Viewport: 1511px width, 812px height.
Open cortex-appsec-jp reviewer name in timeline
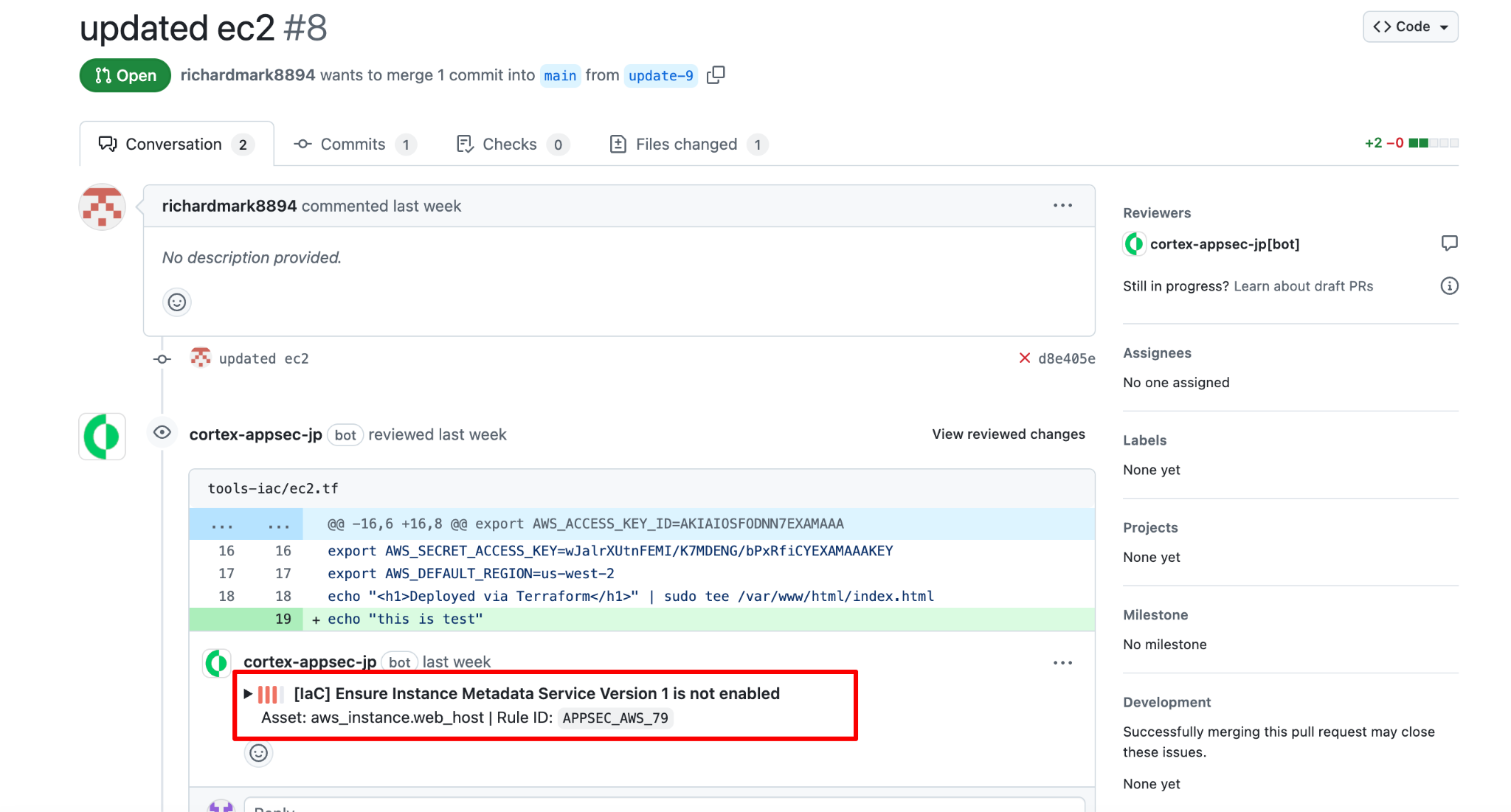coord(255,434)
